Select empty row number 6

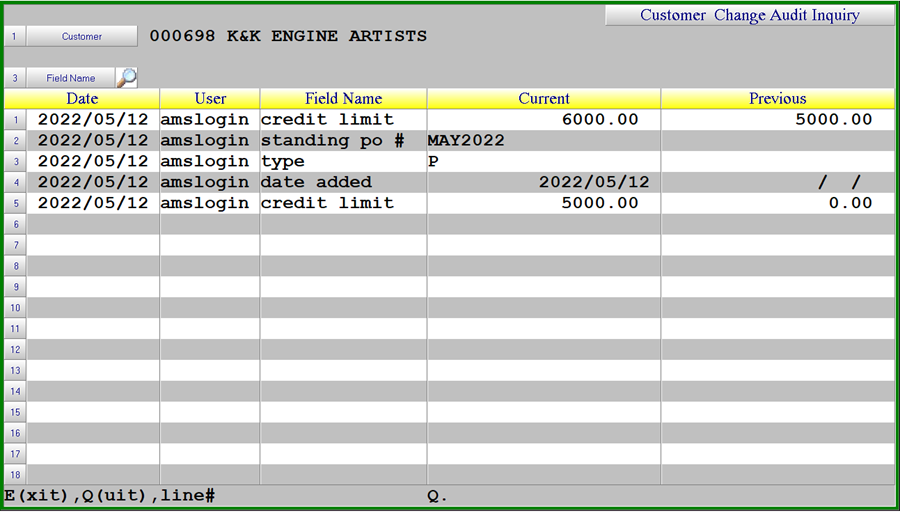[15, 224]
